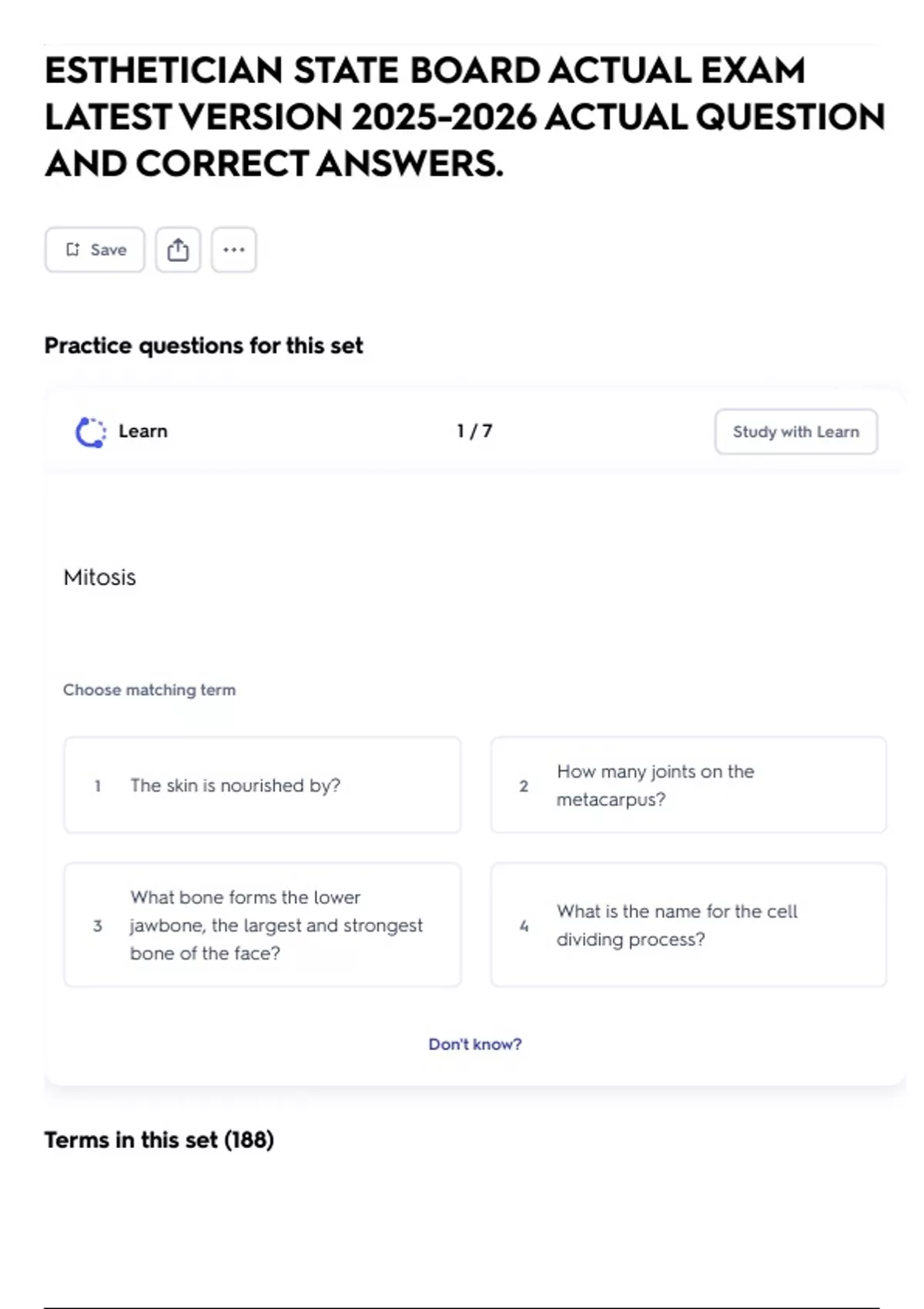The width and height of the screenshot is (924, 1309).
Task: Click the 1 / 7 progress counter
Action: [474, 431]
